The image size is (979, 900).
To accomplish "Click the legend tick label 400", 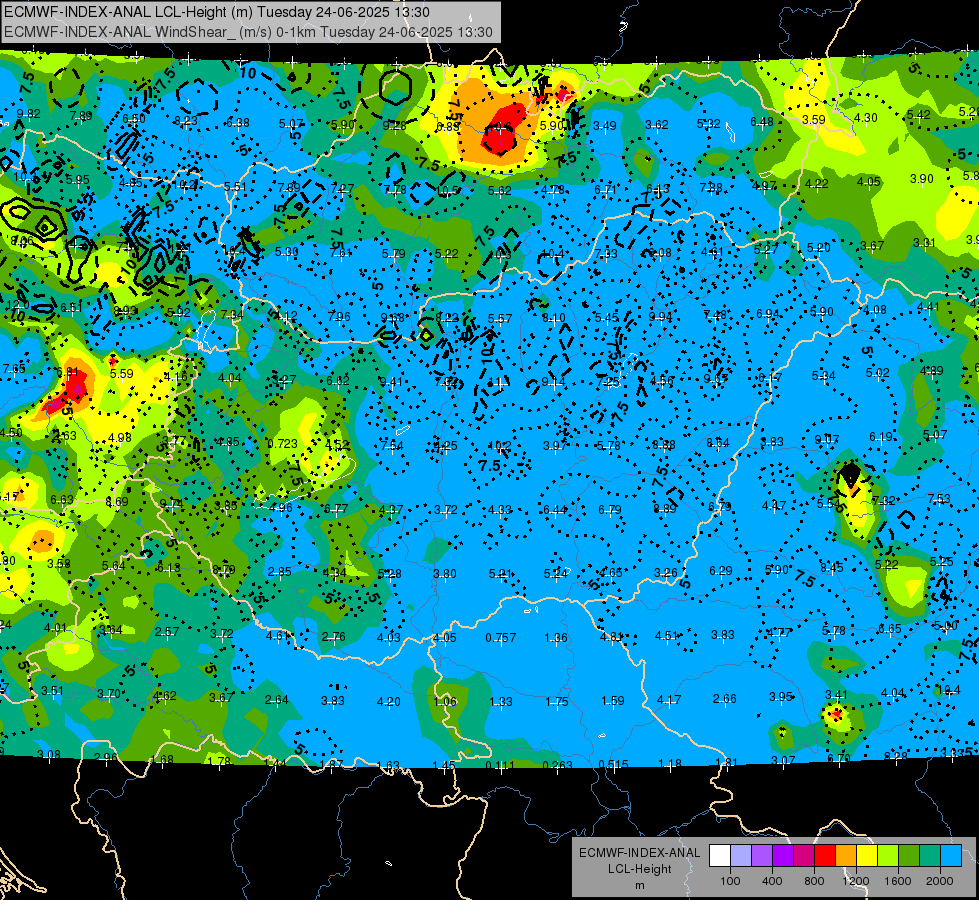I will [x=772, y=881].
